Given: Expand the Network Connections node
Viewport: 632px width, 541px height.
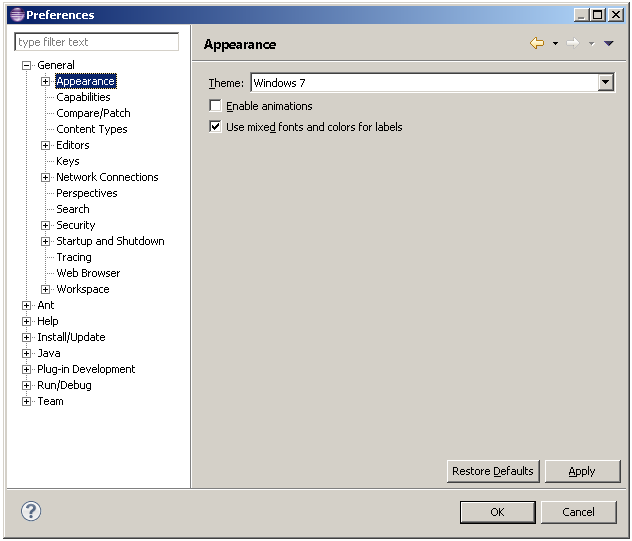Looking at the screenshot, I should pos(46,177).
